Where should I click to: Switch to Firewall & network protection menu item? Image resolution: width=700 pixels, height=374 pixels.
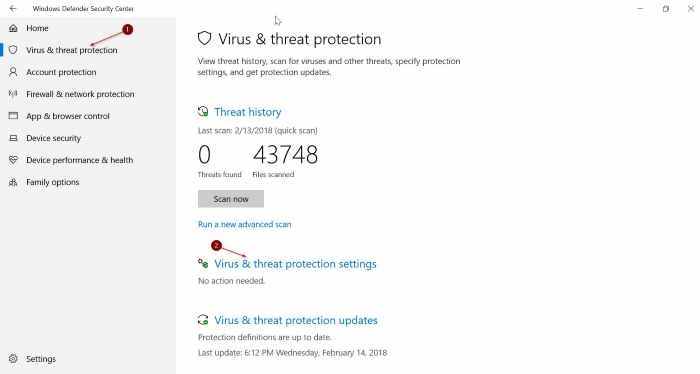(80, 94)
